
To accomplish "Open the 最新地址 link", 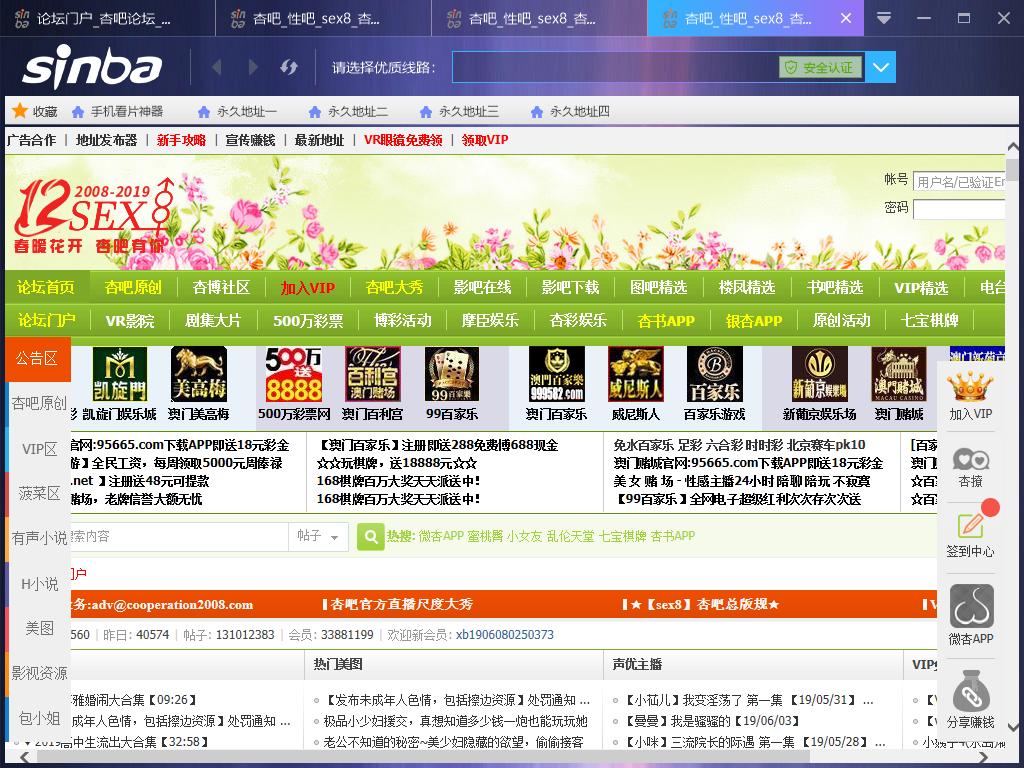I will point(319,140).
